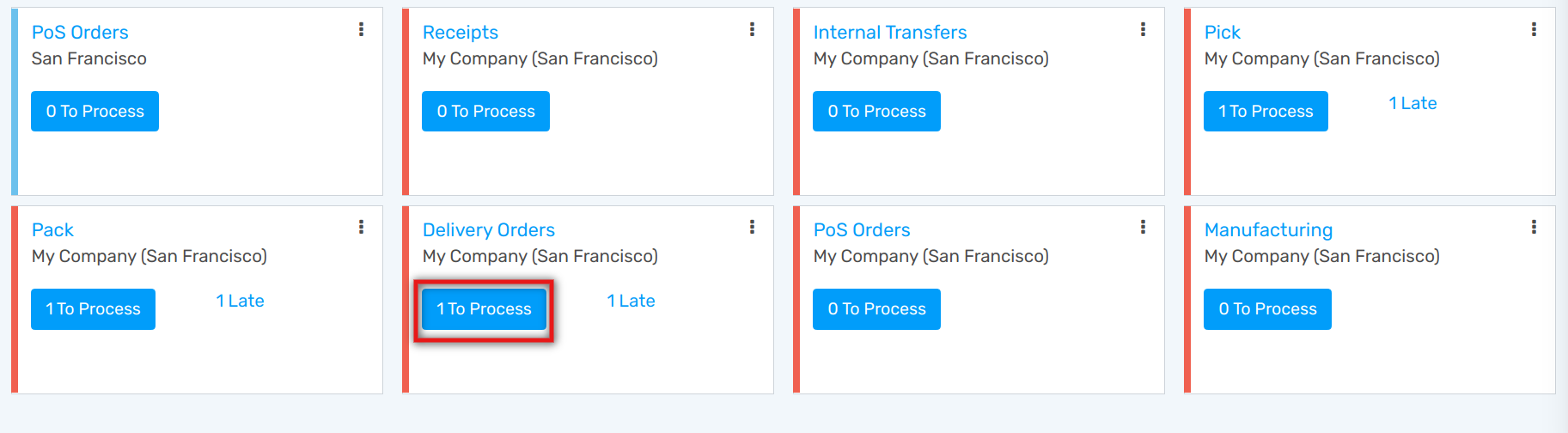Open the Manufacturing title link
1568x433 pixels.
[1268, 230]
